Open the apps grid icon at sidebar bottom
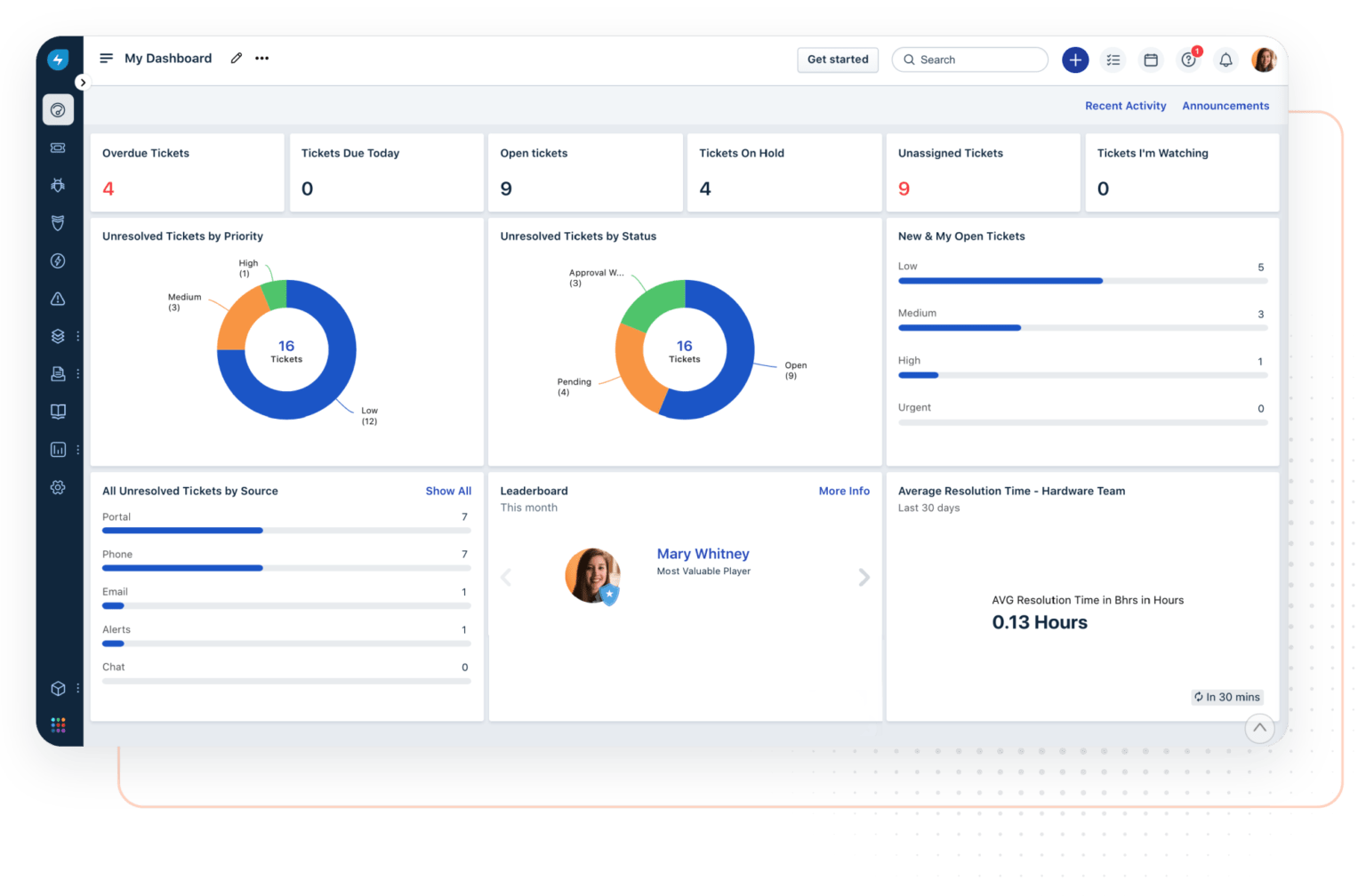The image size is (1366, 896). tap(58, 724)
